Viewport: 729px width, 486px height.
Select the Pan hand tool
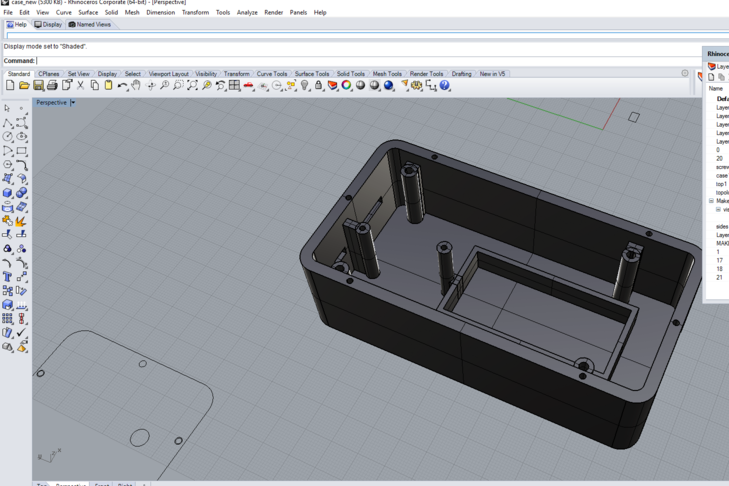136,85
